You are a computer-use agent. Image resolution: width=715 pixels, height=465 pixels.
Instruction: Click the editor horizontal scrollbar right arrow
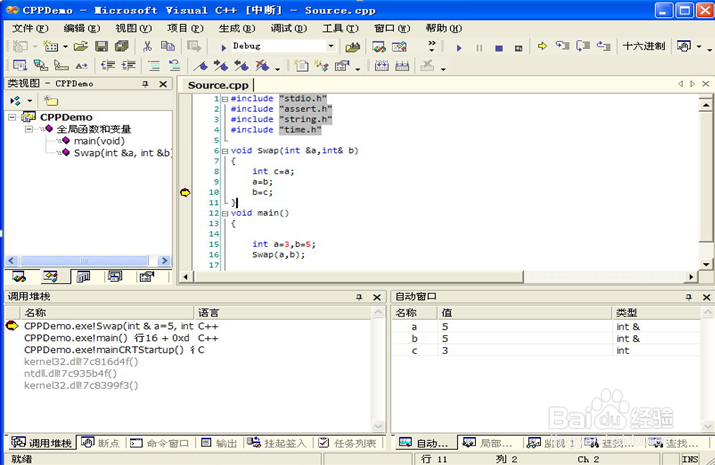691,276
